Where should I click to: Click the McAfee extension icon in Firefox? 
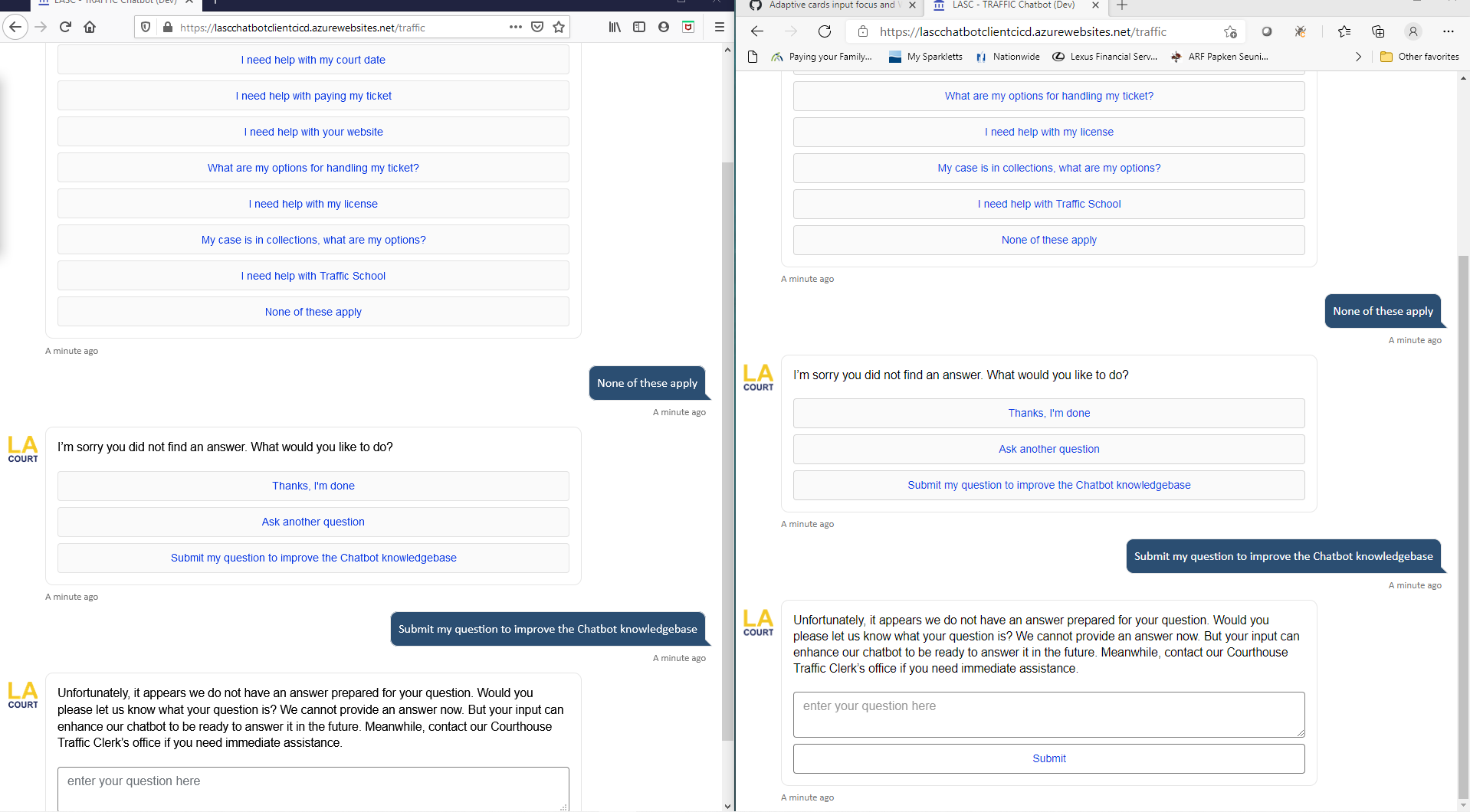tap(688, 26)
